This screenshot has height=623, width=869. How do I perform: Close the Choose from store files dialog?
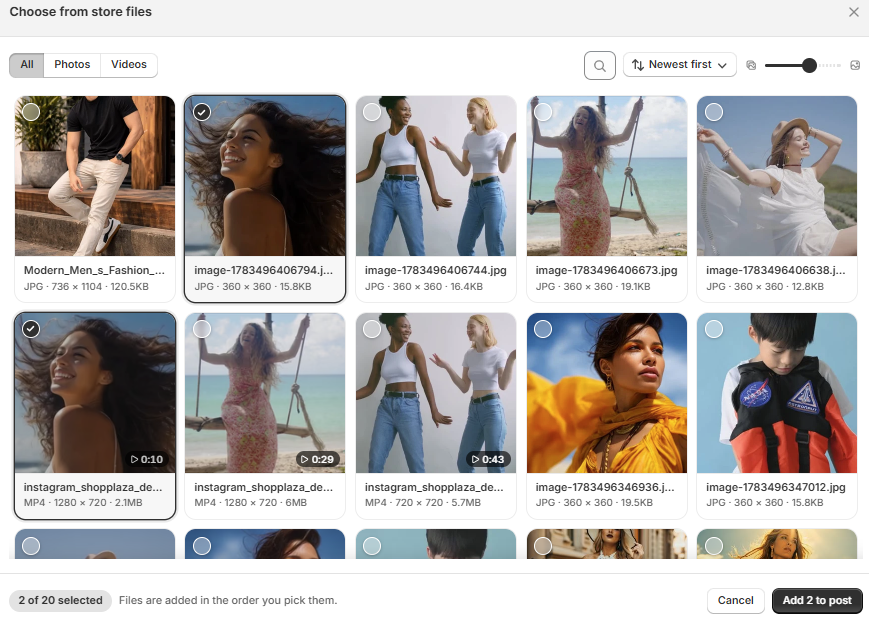point(853,12)
